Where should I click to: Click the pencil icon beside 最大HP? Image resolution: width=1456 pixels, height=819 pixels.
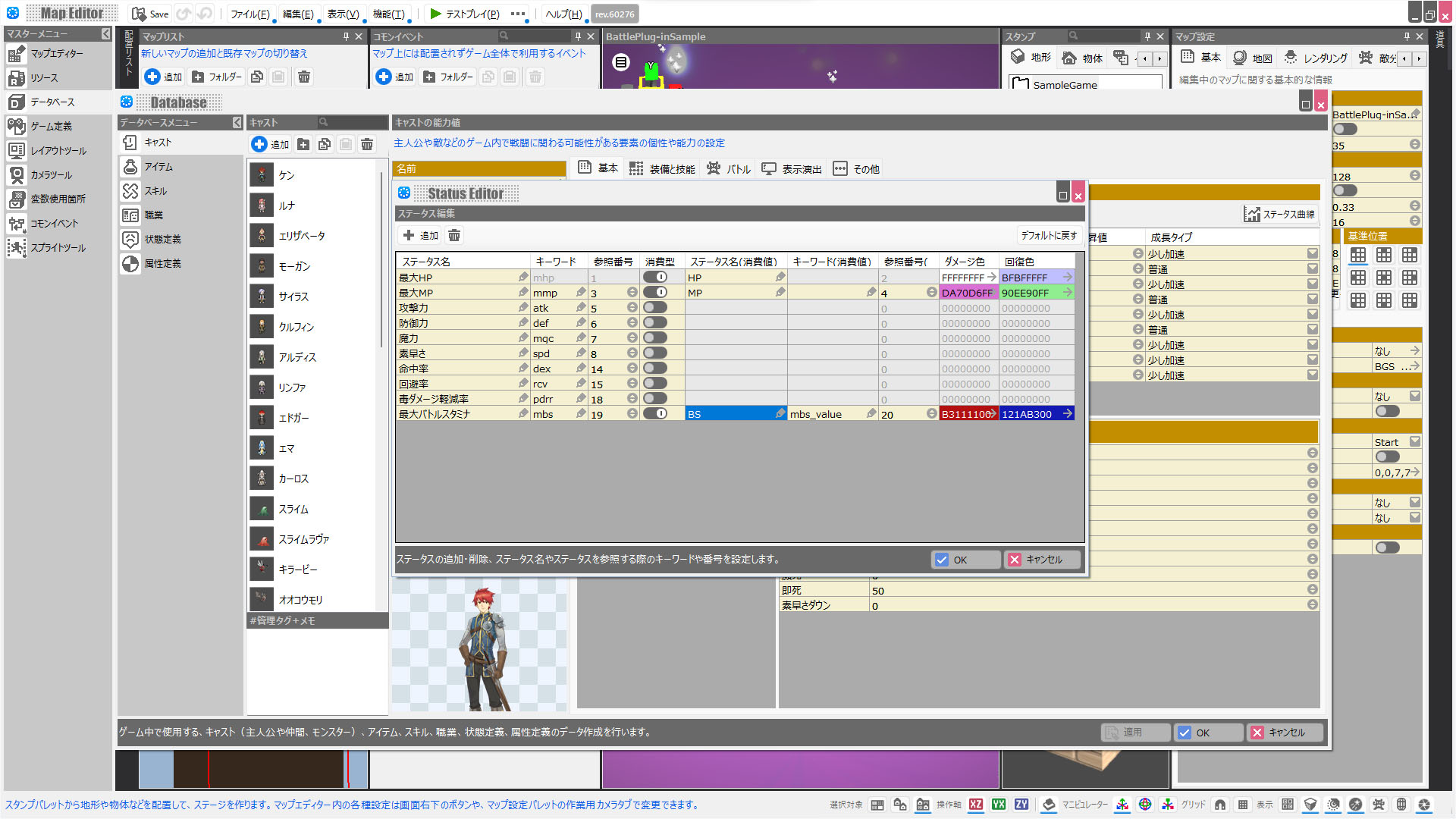(523, 278)
